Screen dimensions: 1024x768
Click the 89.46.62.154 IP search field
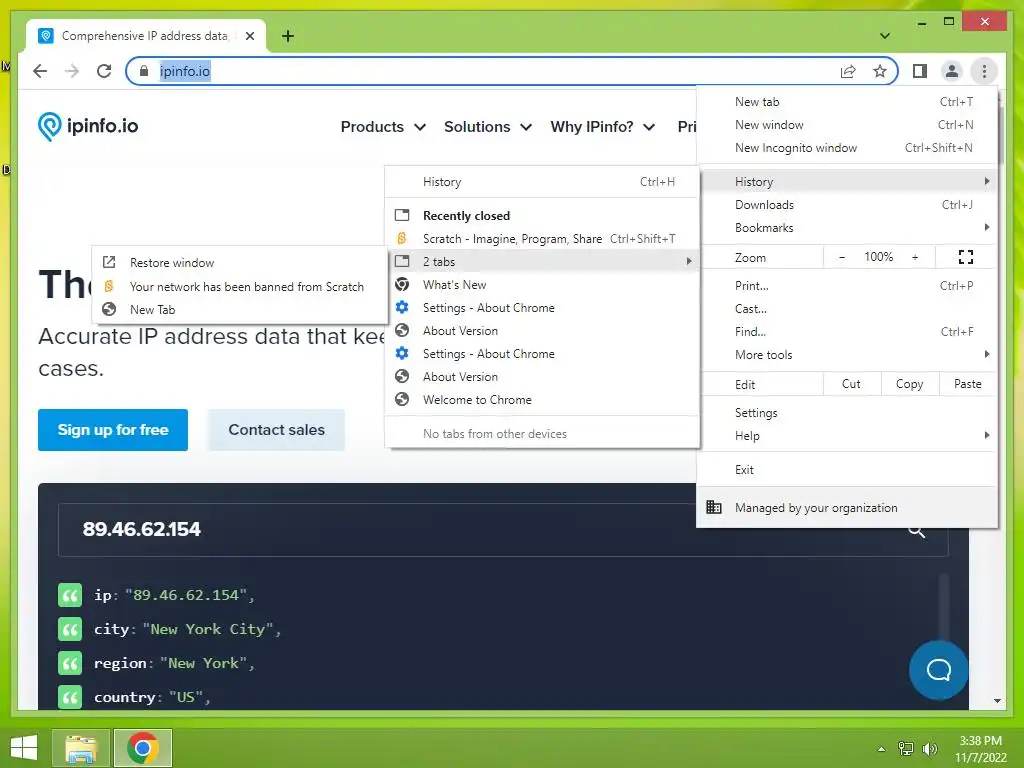(503, 530)
